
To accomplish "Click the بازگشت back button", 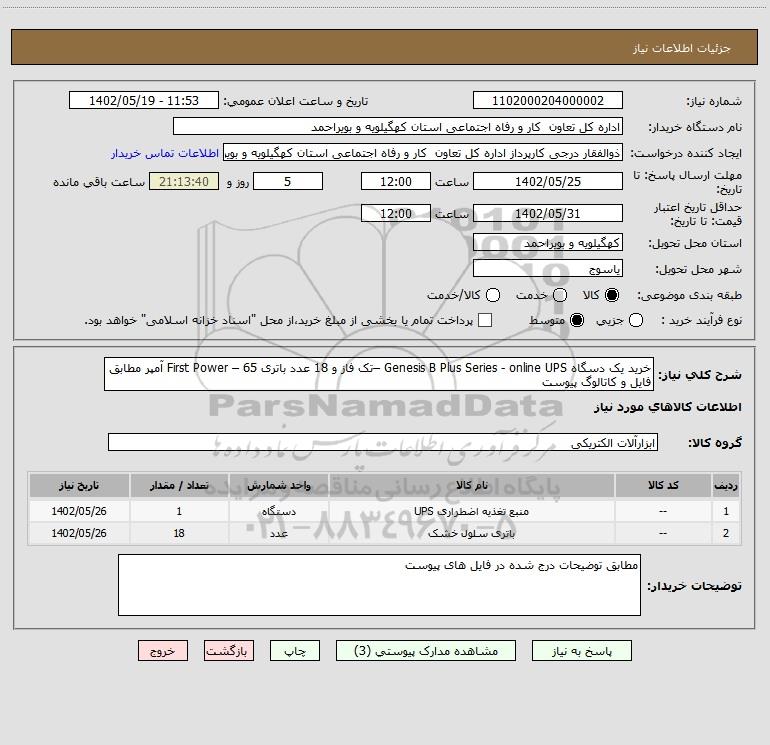I will pos(229,651).
